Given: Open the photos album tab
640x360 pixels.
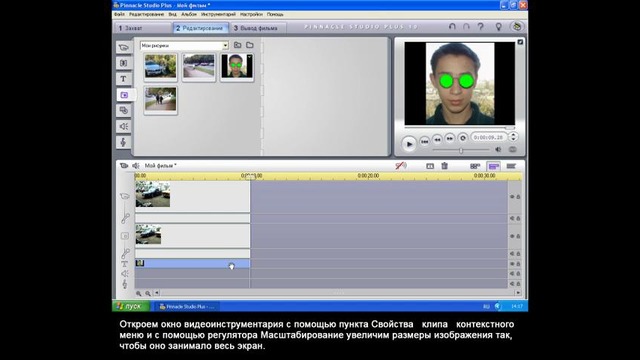Looking at the screenshot, I should click(124, 95).
